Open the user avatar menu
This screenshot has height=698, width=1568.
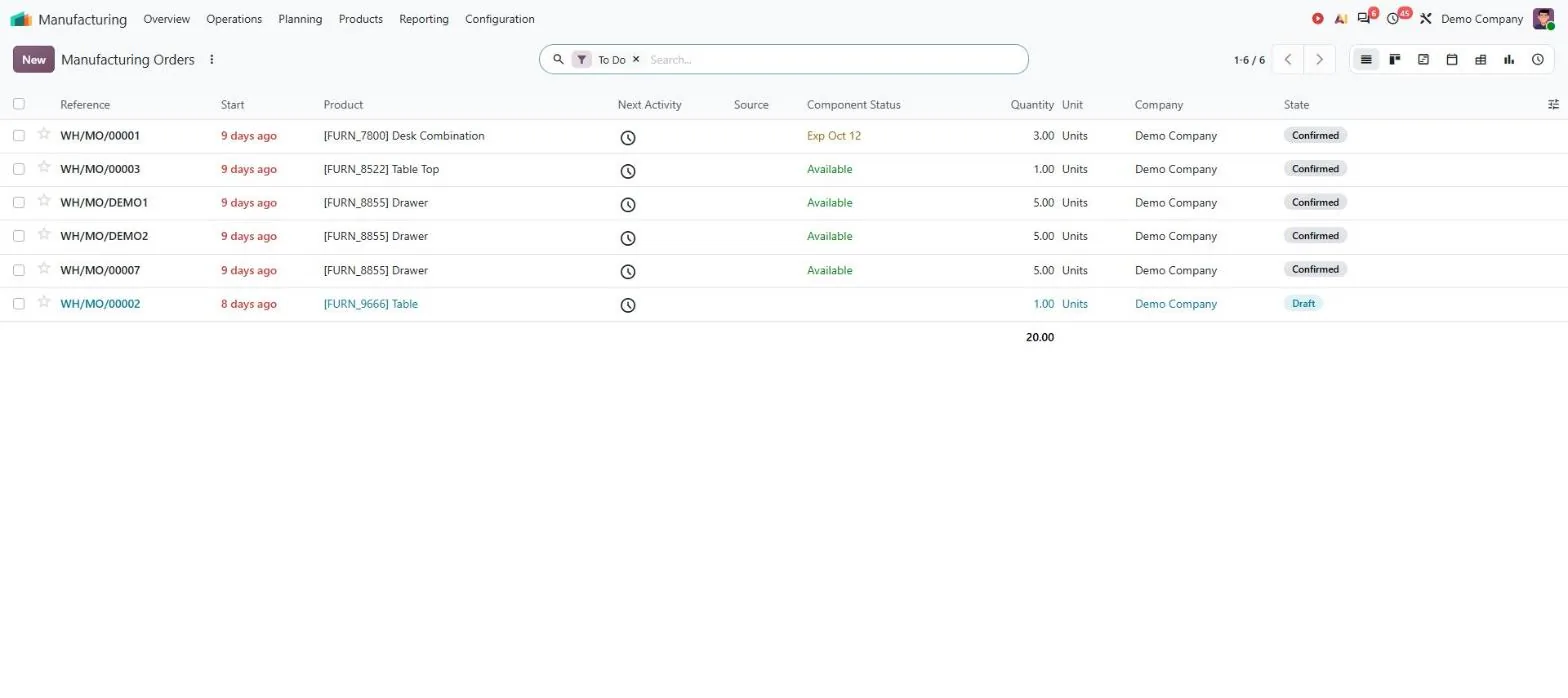(1543, 19)
